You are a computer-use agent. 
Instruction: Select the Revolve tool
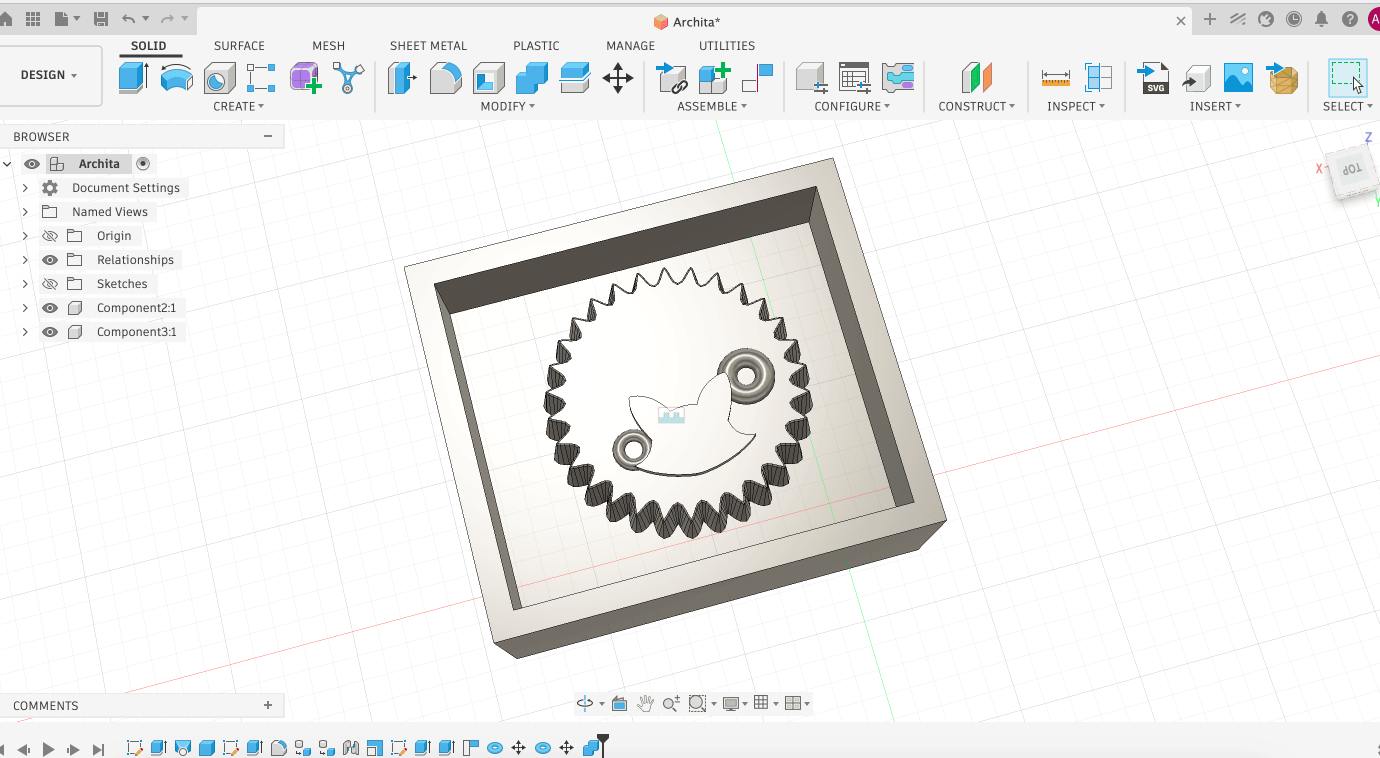point(176,77)
